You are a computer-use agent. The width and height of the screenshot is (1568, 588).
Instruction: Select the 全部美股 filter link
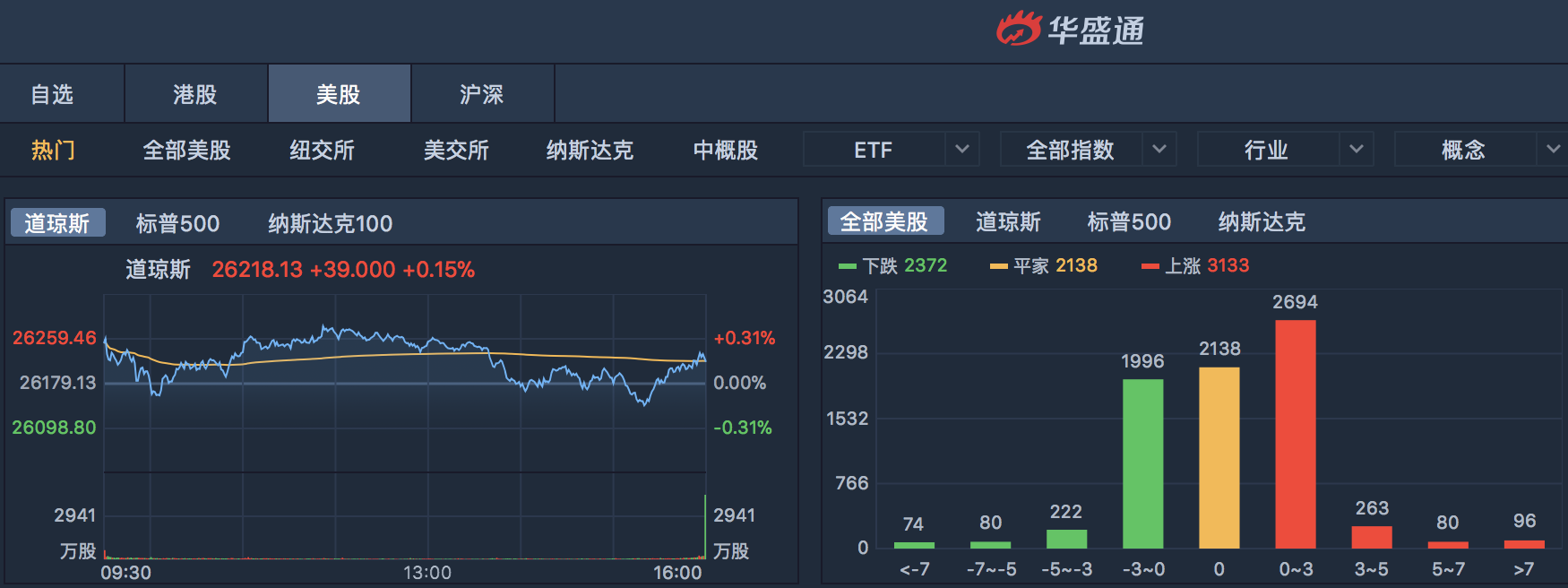[x=187, y=150]
